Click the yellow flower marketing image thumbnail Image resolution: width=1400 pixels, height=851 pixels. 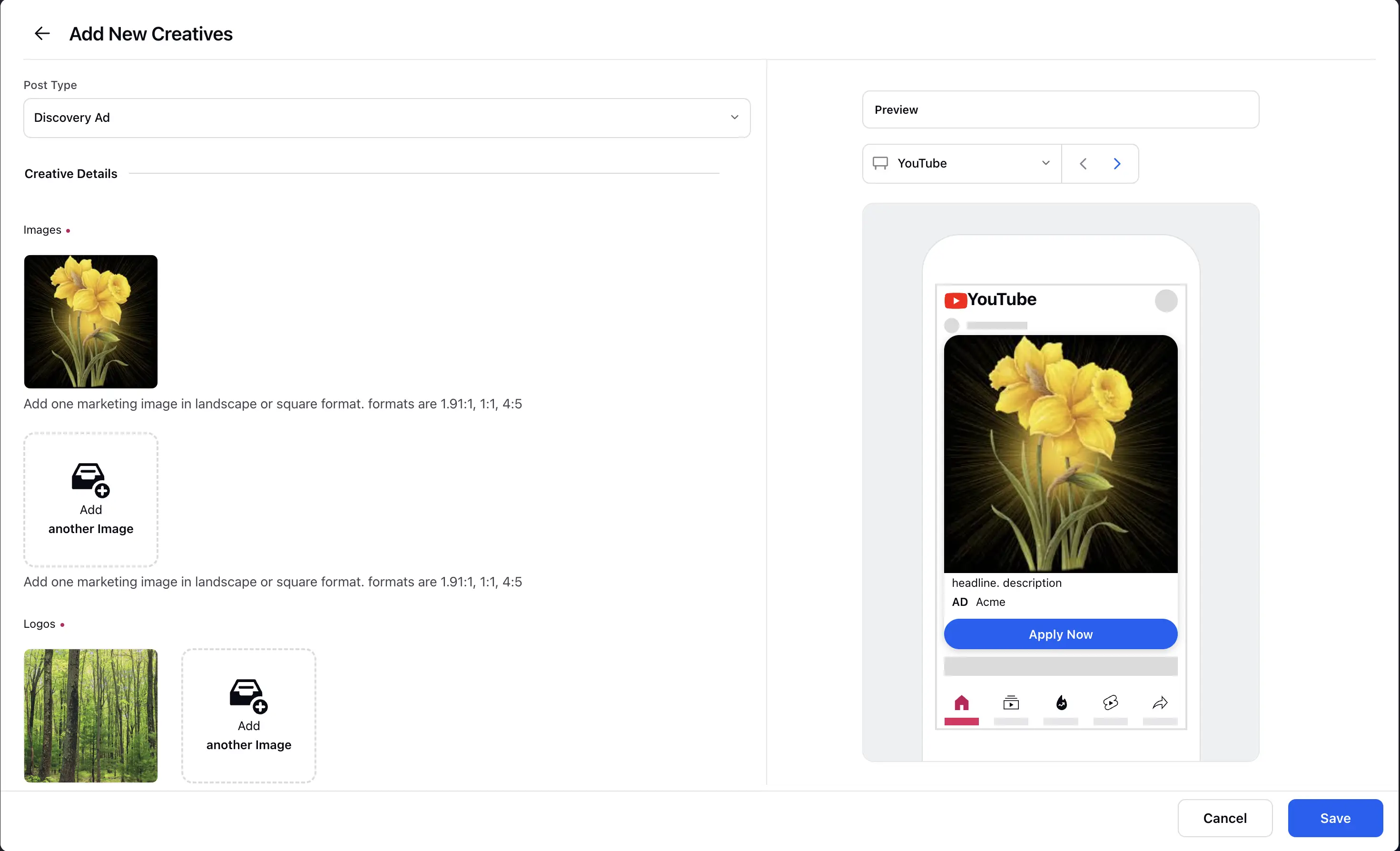pyautogui.click(x=90, y=321)
